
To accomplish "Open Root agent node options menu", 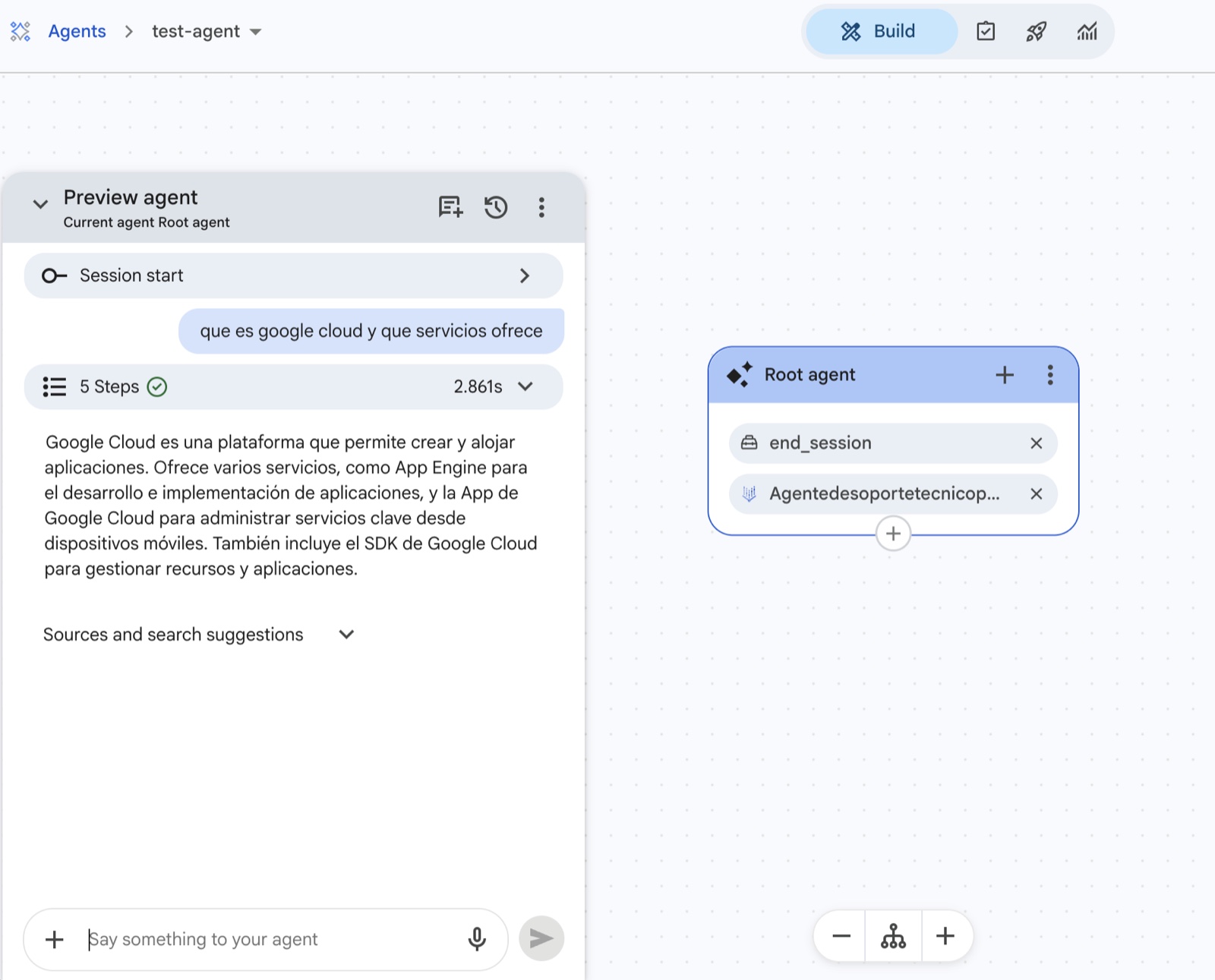I will tap(1050, 374).
